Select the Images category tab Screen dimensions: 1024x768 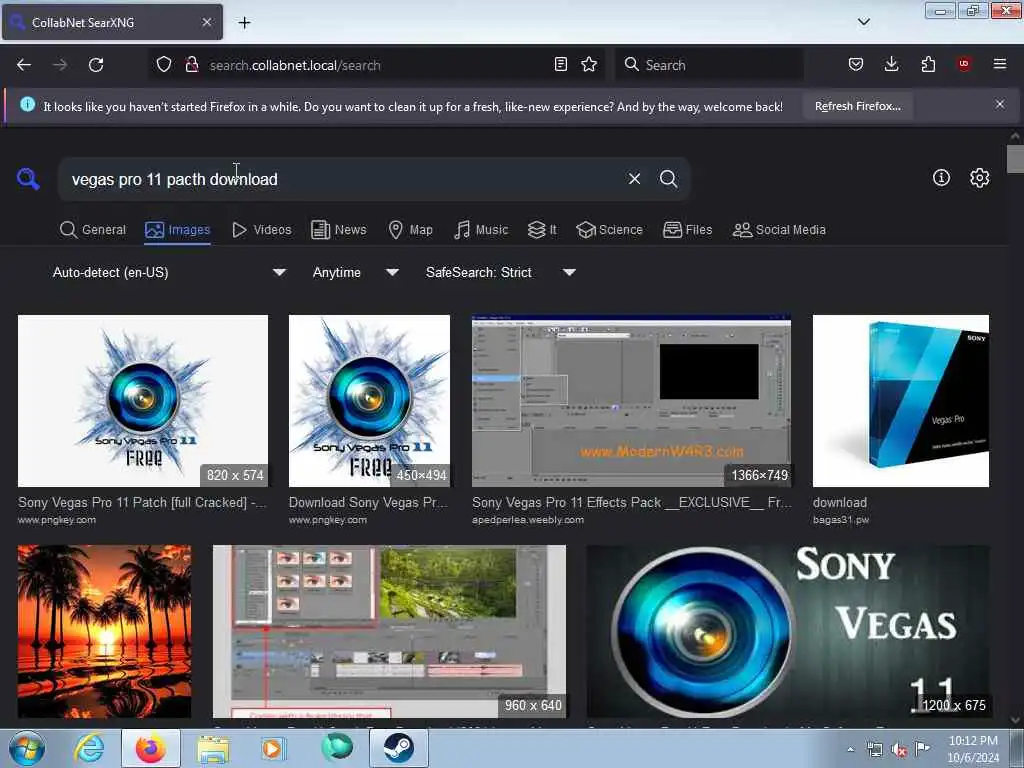[178, 230]
